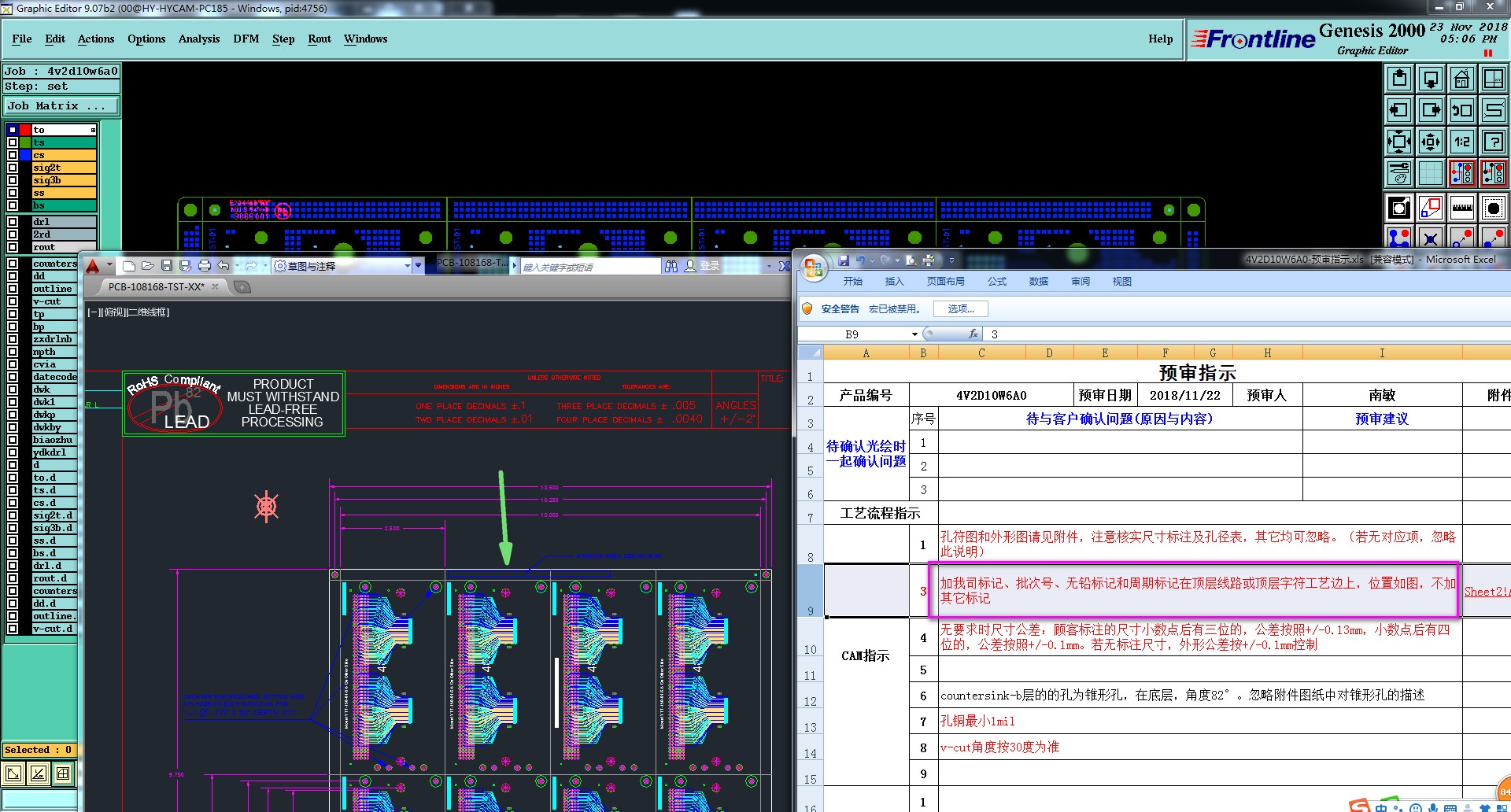Click the fx insert function icon
The height and width of the screenshot is (812, 1511).
[973, 334]
